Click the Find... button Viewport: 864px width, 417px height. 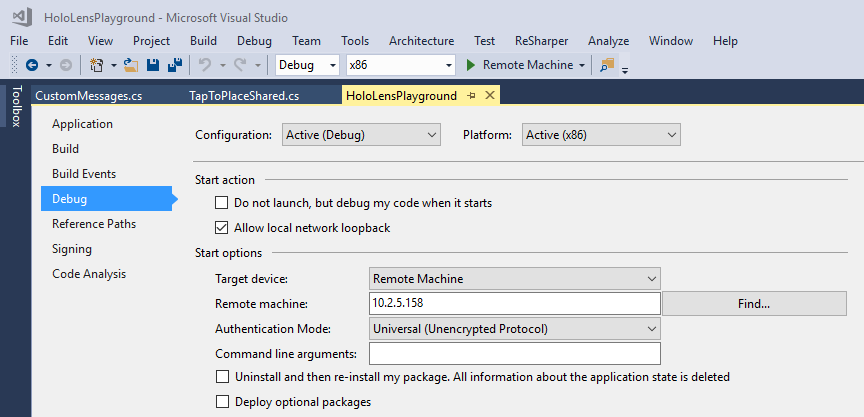pos(754,304)
